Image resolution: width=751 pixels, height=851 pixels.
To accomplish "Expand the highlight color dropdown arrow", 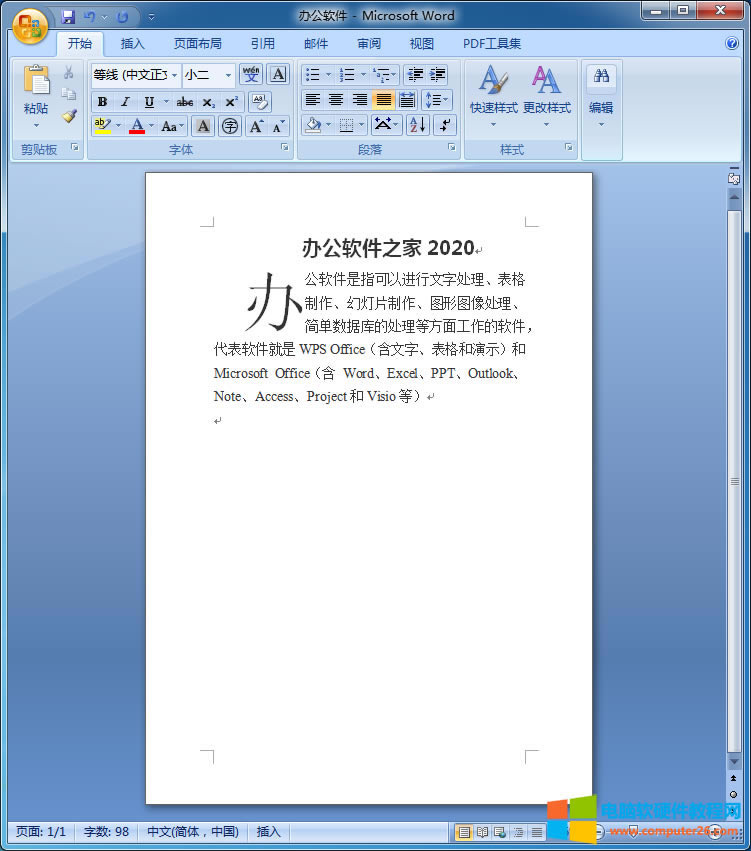I will click(119, 126).
